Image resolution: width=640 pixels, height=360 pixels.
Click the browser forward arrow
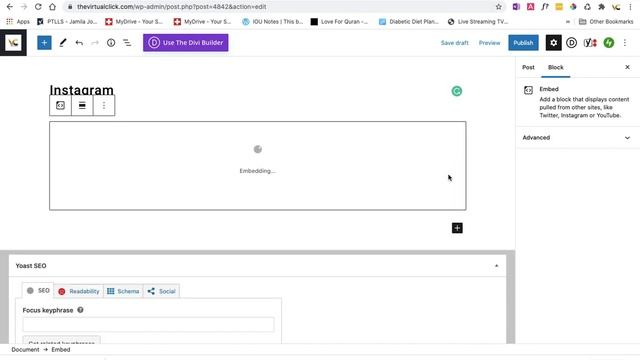pyautogui.click(x=24, y=7)
